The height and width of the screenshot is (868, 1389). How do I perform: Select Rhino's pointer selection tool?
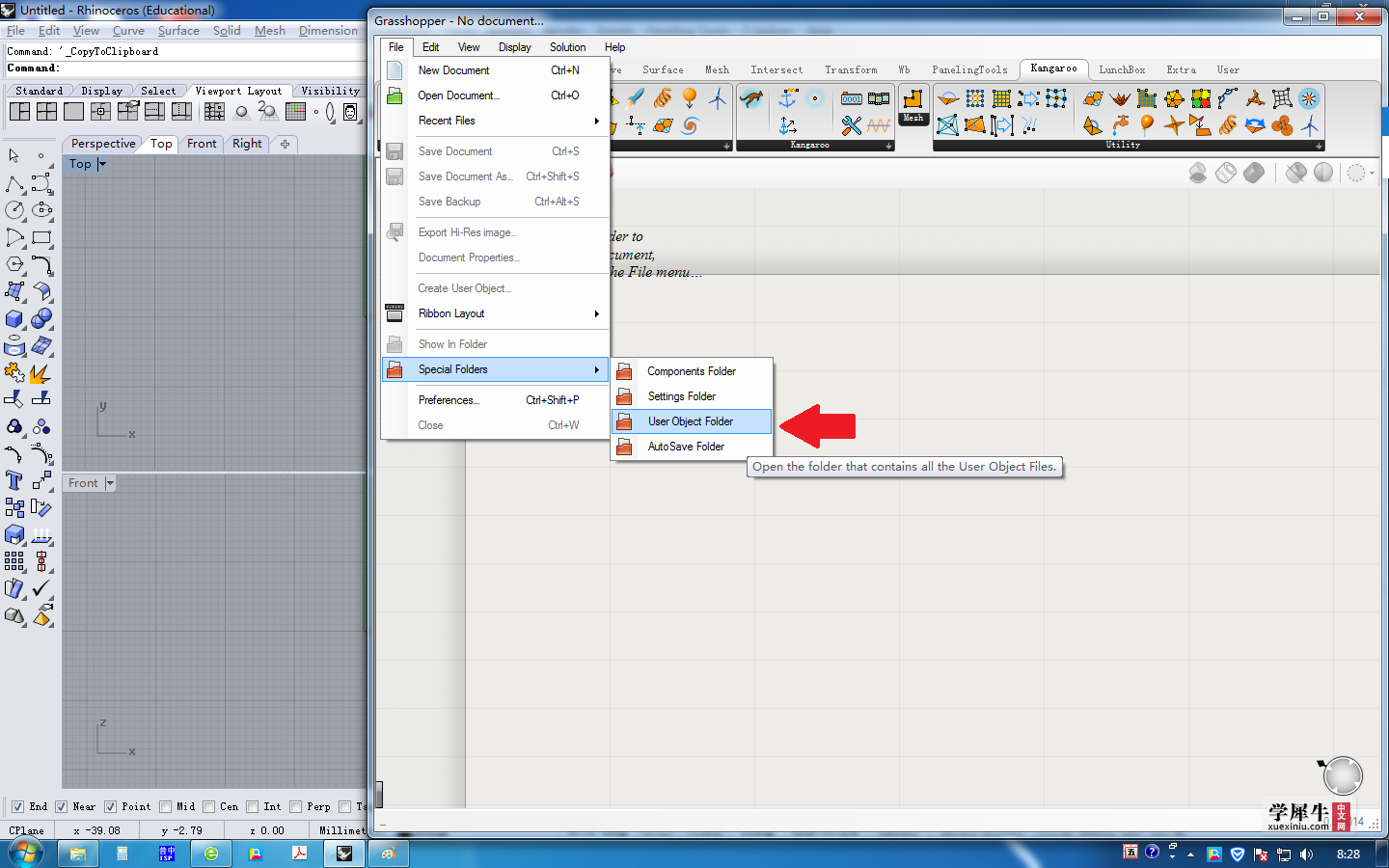click(x=14, y=155)
